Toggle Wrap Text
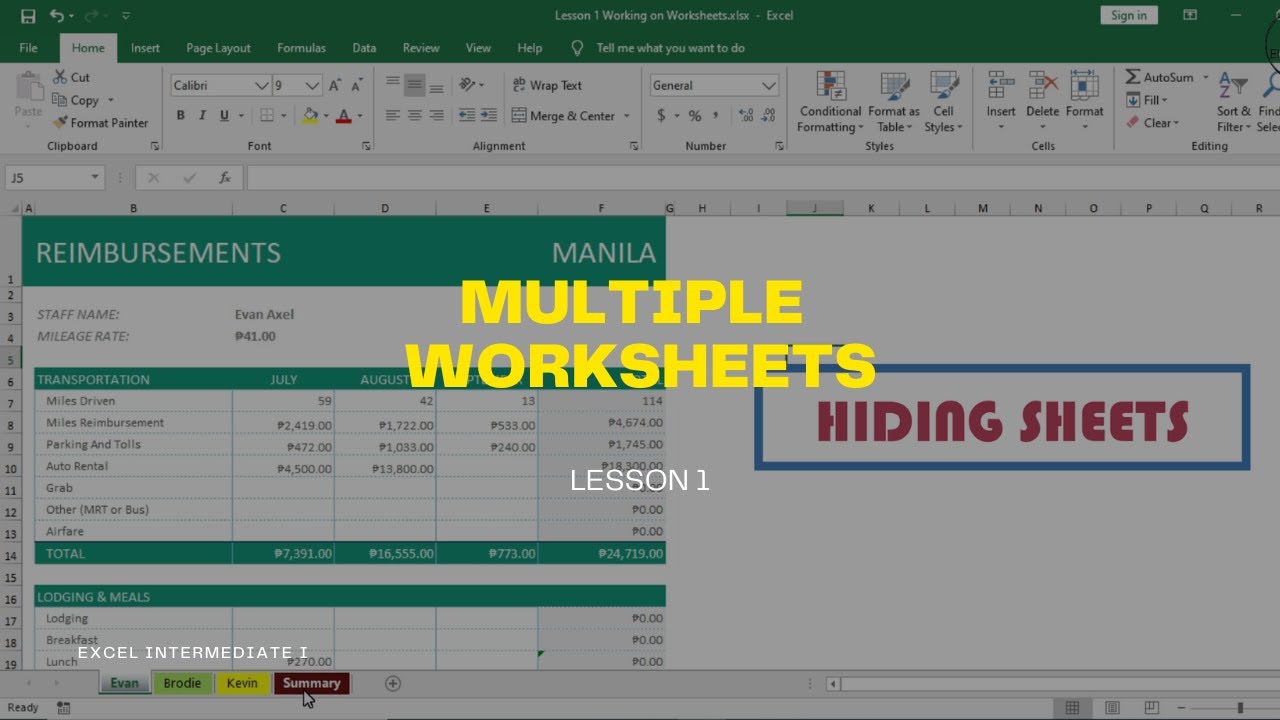 (547, 85)
